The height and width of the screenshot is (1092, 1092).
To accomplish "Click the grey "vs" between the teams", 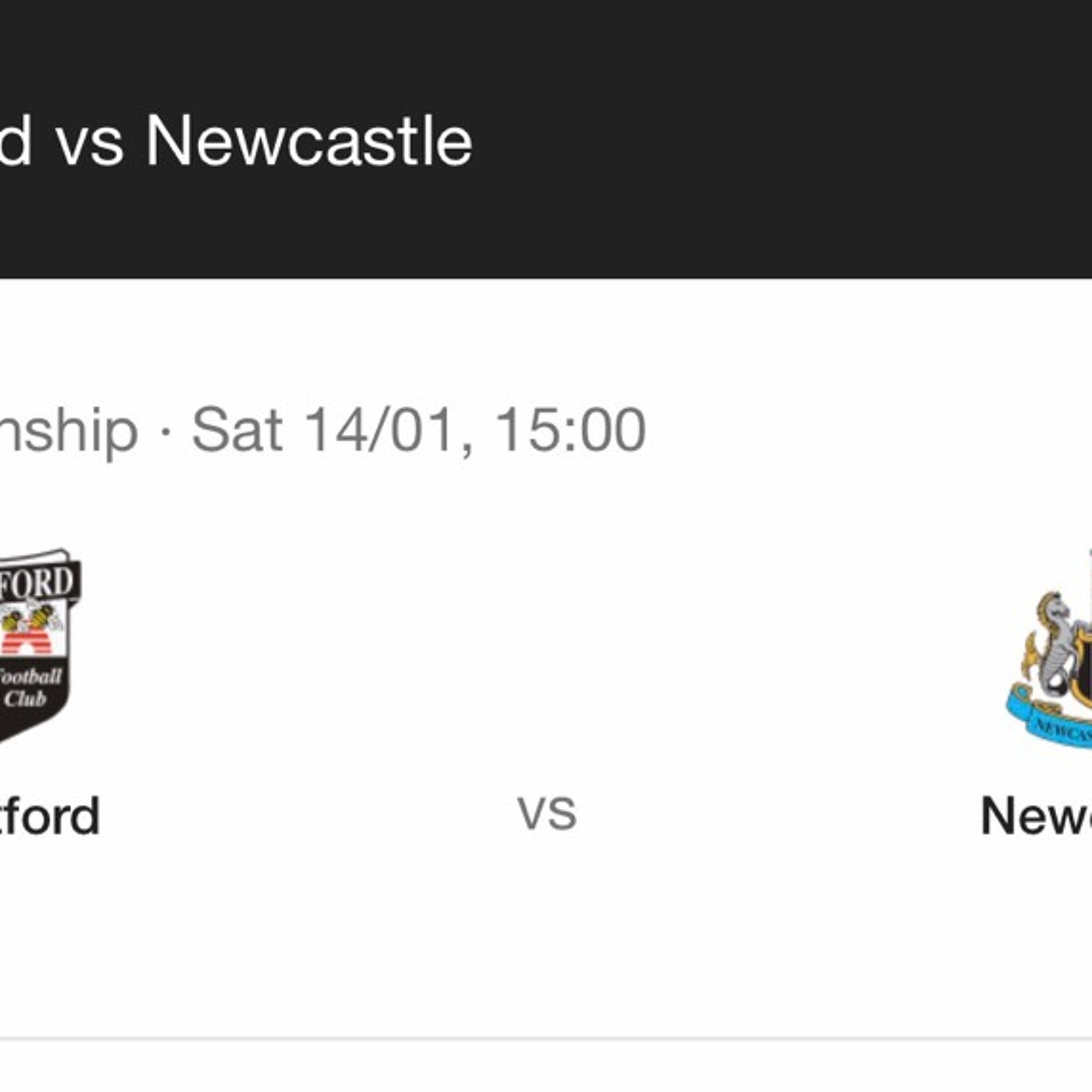I will [547, 814].
